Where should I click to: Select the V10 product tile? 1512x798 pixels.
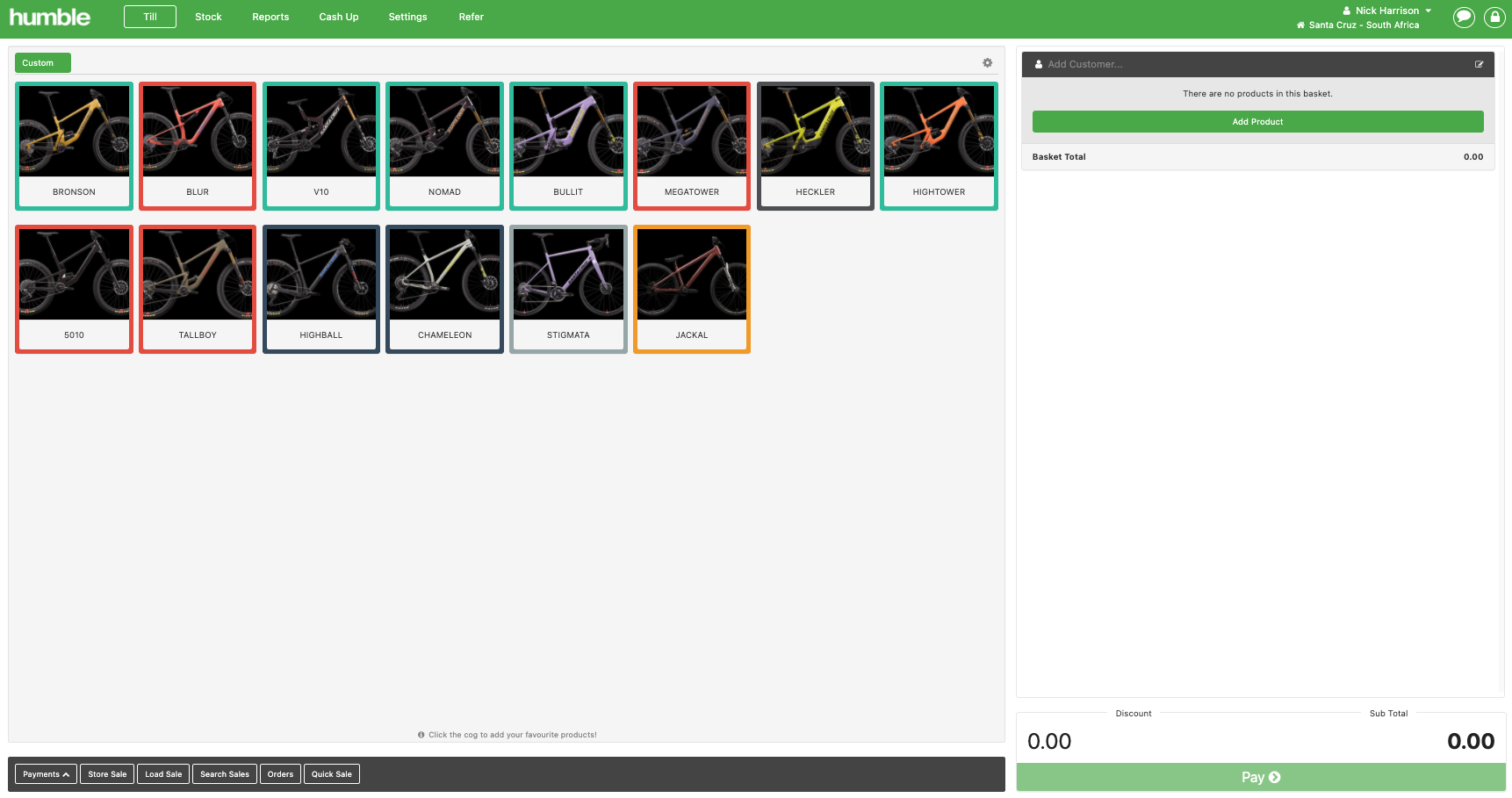click(x=321, y=146)
